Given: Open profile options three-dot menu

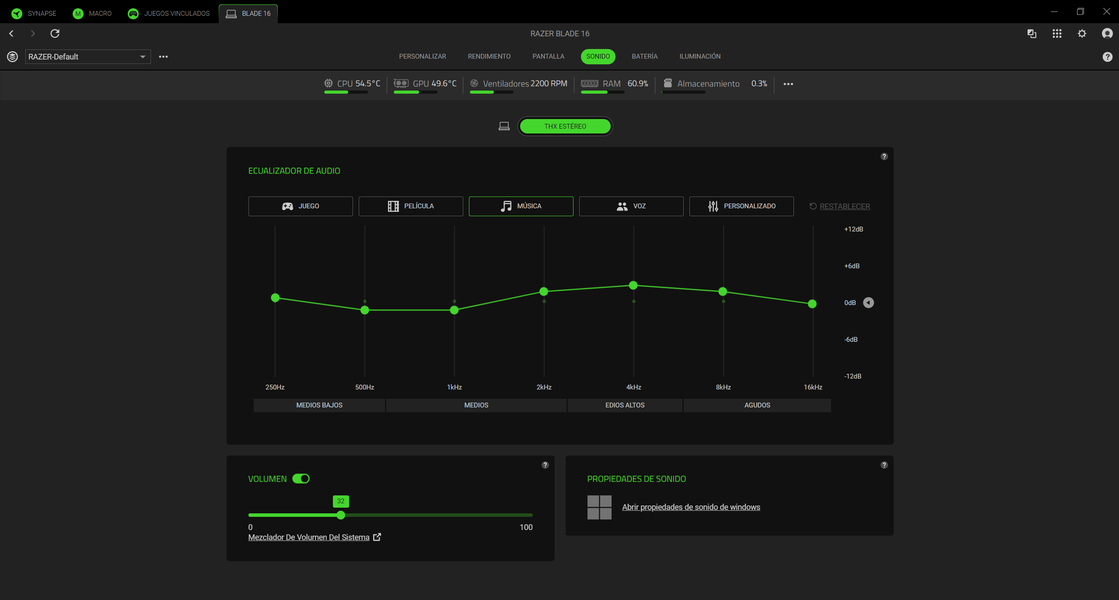Looking at the screenshot, I should click(163, 56).
